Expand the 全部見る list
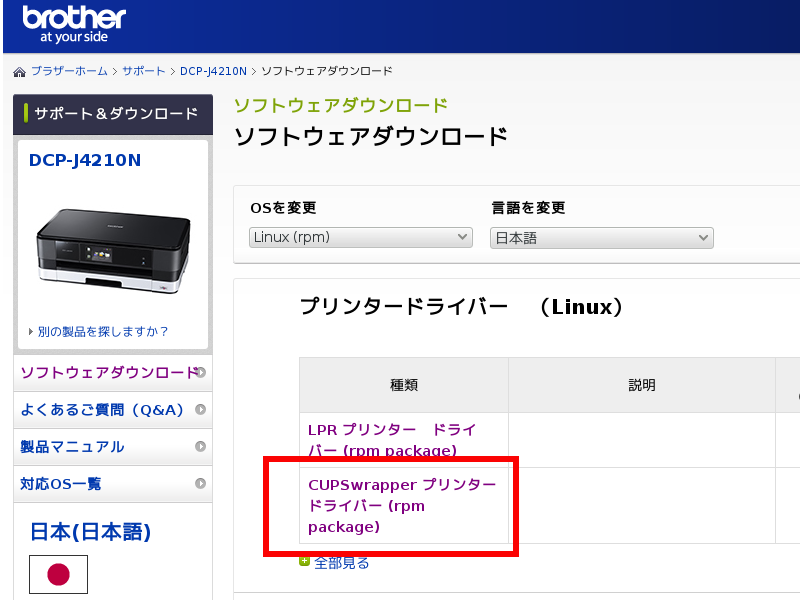 click(341, 563)
